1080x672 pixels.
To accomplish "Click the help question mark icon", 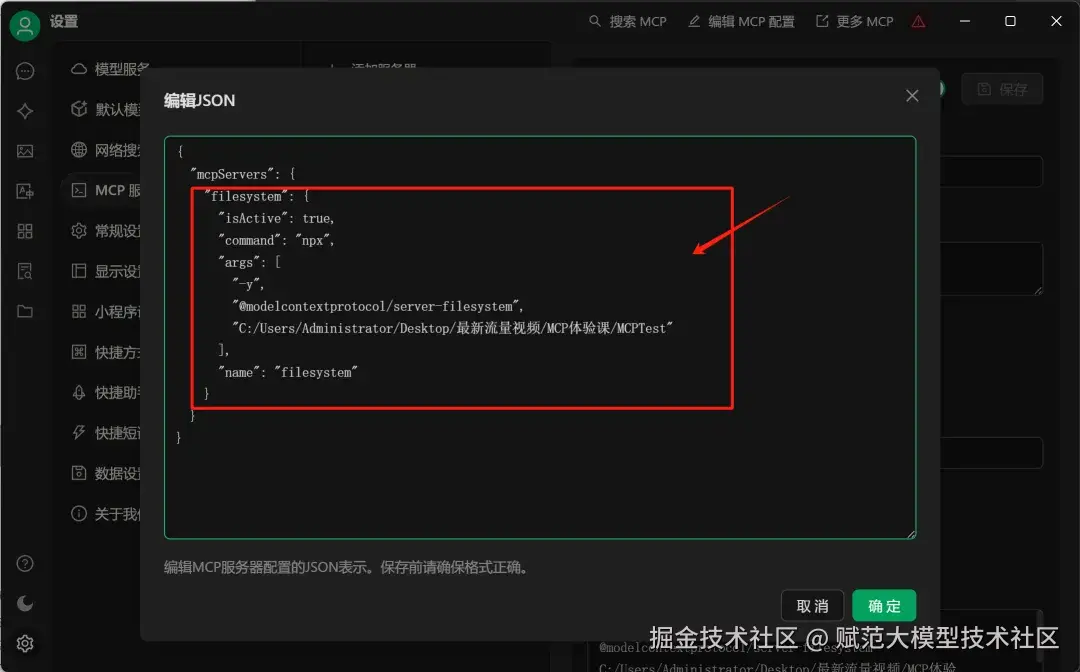I will 26,563.
